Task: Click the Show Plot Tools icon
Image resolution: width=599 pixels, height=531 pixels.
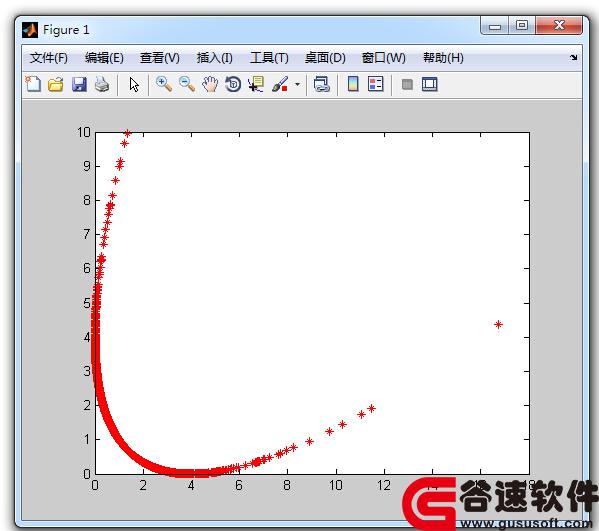Action: [x=429, y=84]
